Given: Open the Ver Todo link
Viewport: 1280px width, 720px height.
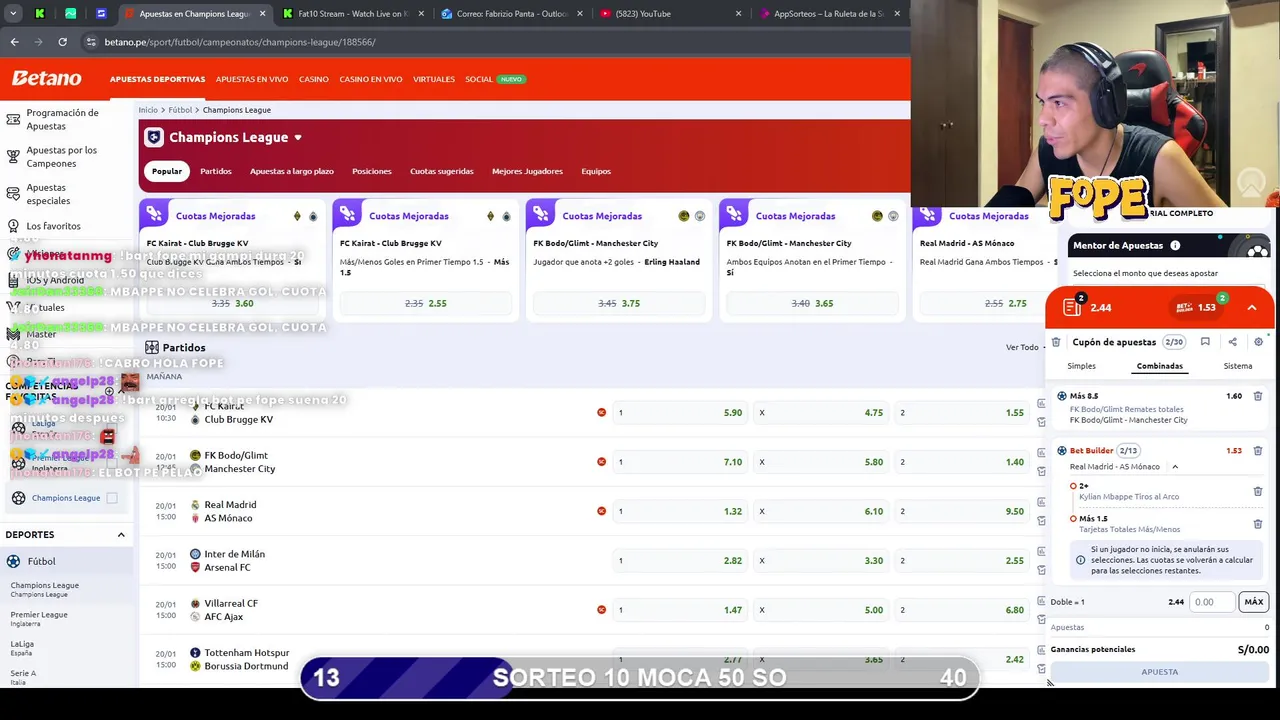Looking at the screenshot, I should click(x=1022, y=347).
